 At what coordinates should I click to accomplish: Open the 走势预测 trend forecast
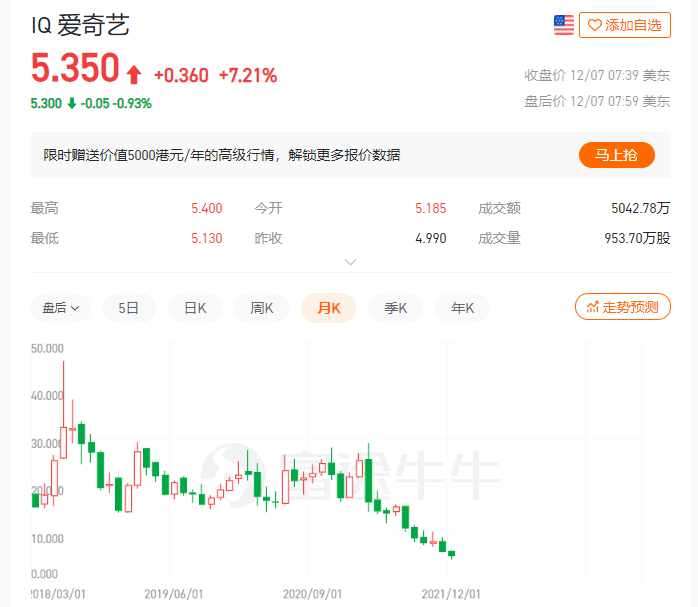coord(623,307)
